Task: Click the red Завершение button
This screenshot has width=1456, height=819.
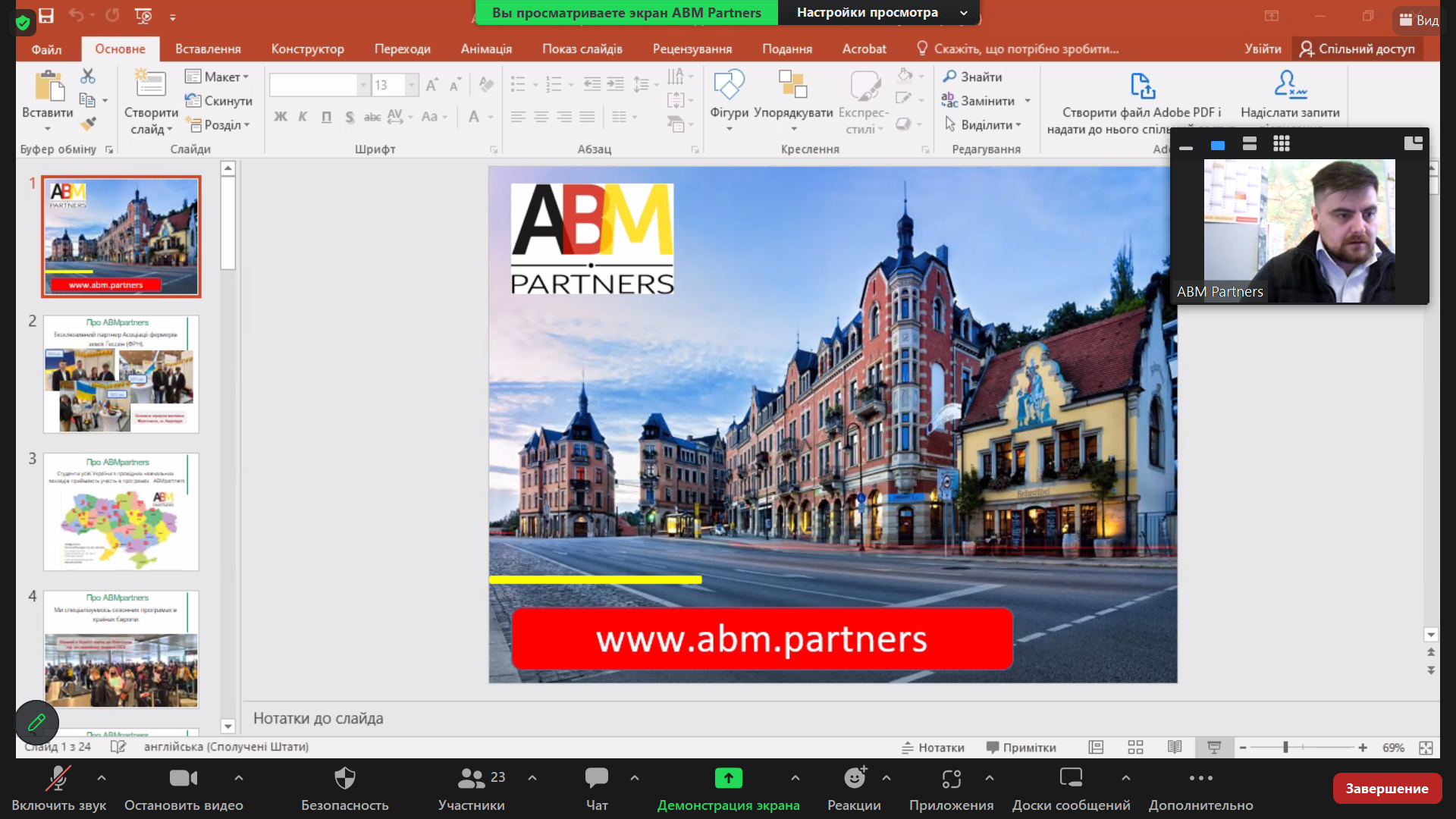Action: (x=1386, y=789)
